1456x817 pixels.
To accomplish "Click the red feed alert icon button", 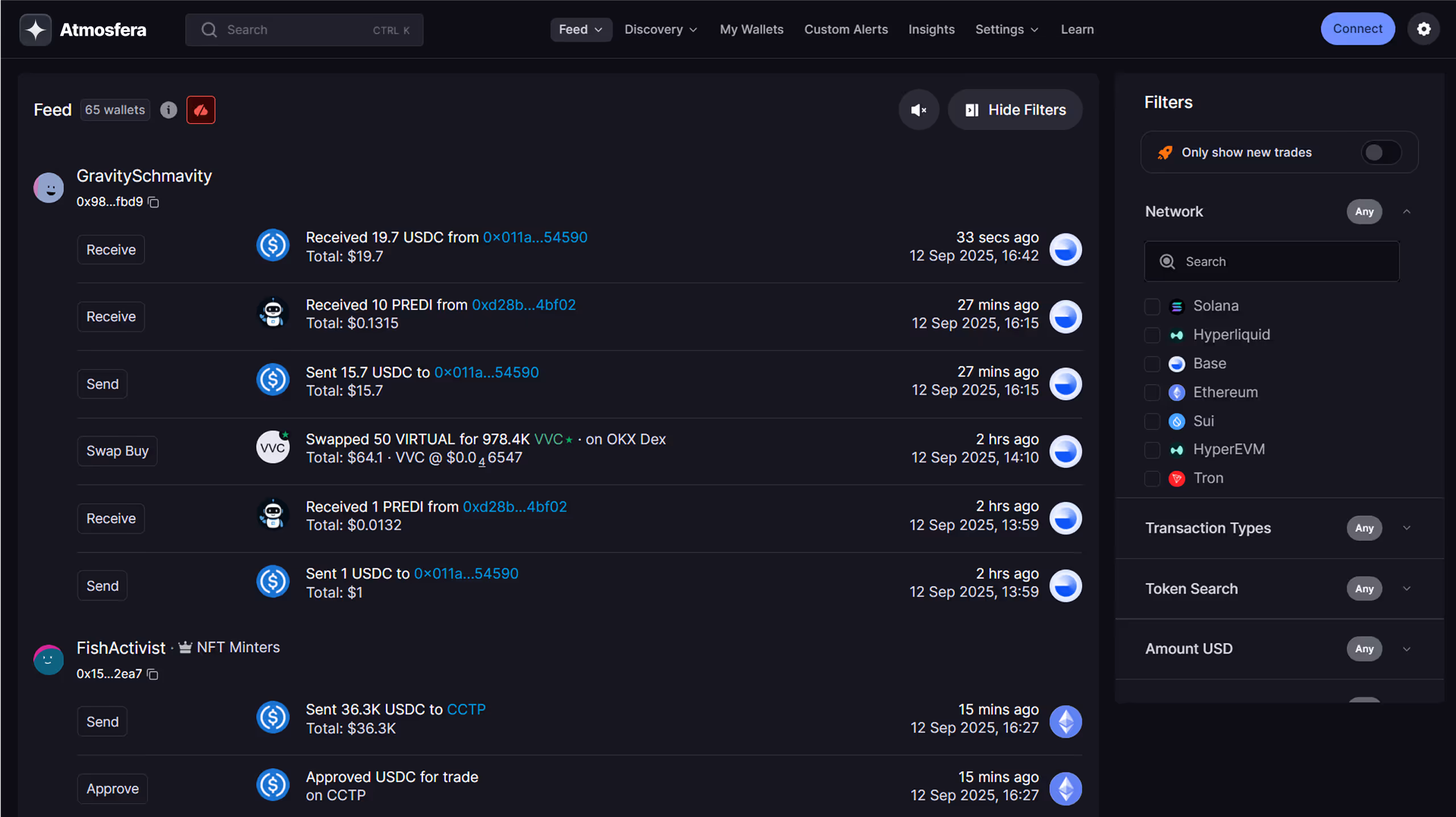I will 201,110.
